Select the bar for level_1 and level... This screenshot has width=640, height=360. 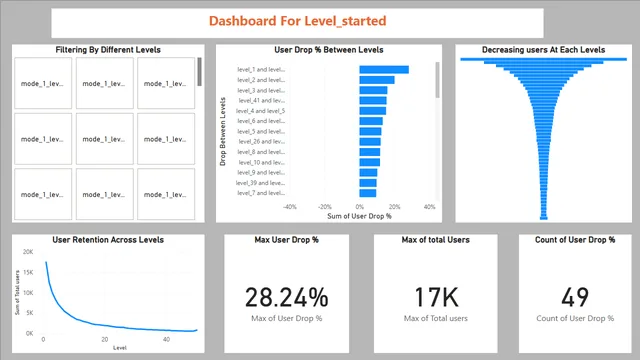point(384,70)
